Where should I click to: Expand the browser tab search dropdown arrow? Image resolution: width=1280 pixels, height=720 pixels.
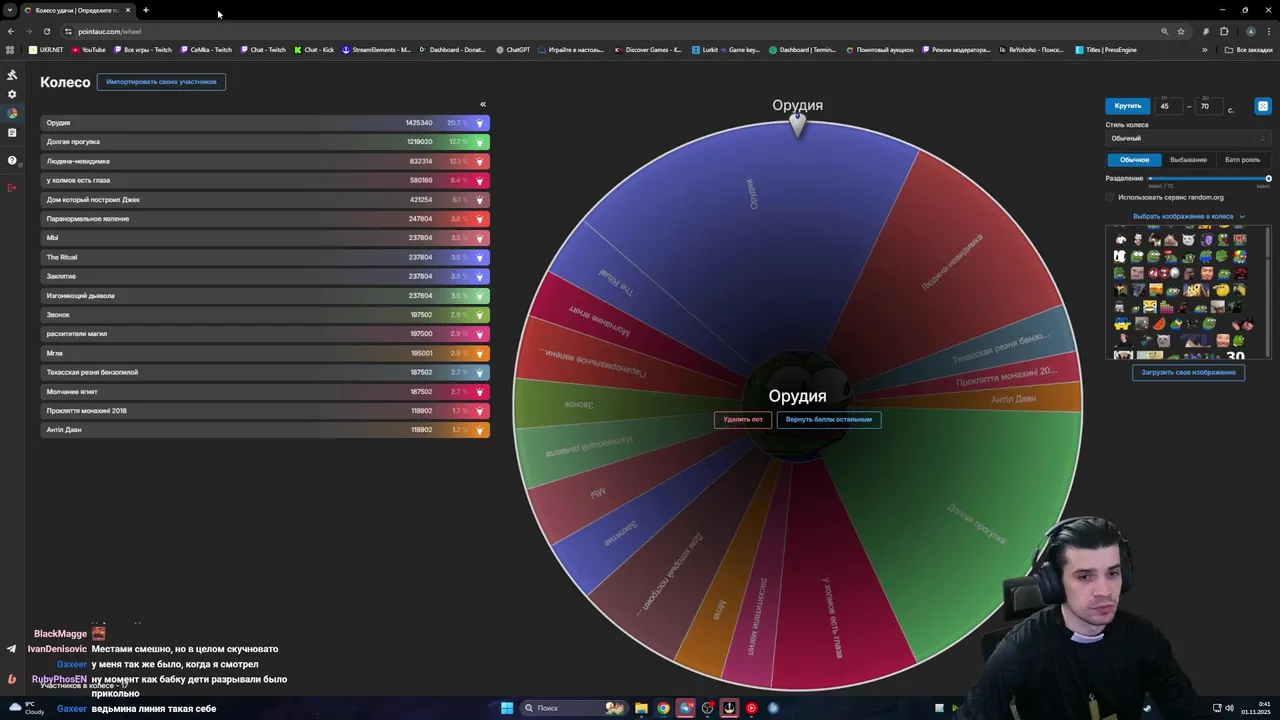point(10,10)
